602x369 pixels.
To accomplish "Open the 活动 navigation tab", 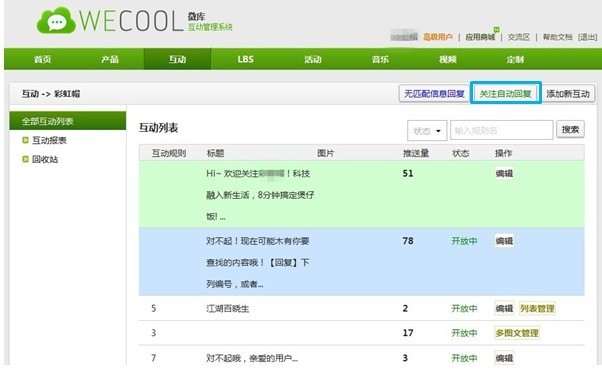I will [313, 59].
